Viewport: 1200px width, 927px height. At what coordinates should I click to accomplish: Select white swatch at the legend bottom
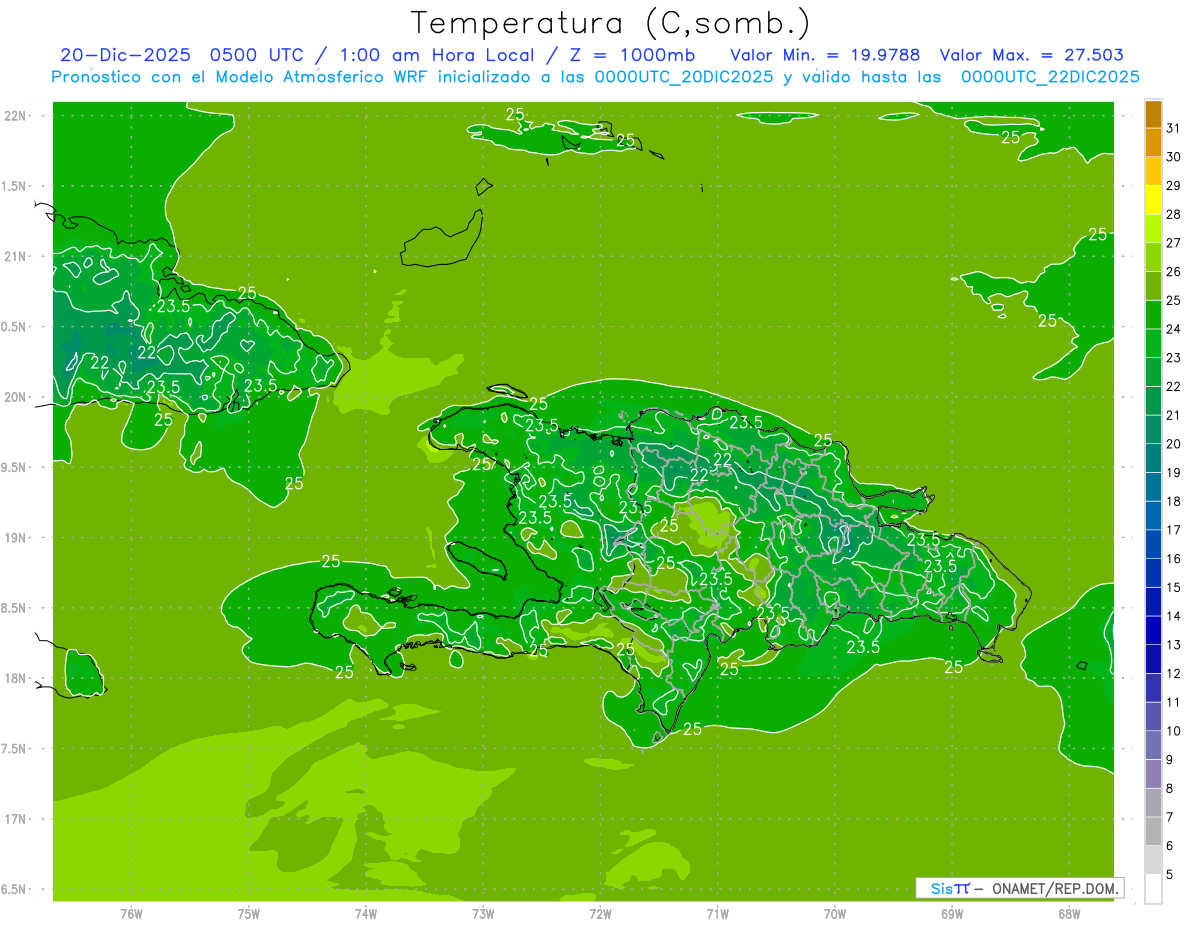(1153, 888)
